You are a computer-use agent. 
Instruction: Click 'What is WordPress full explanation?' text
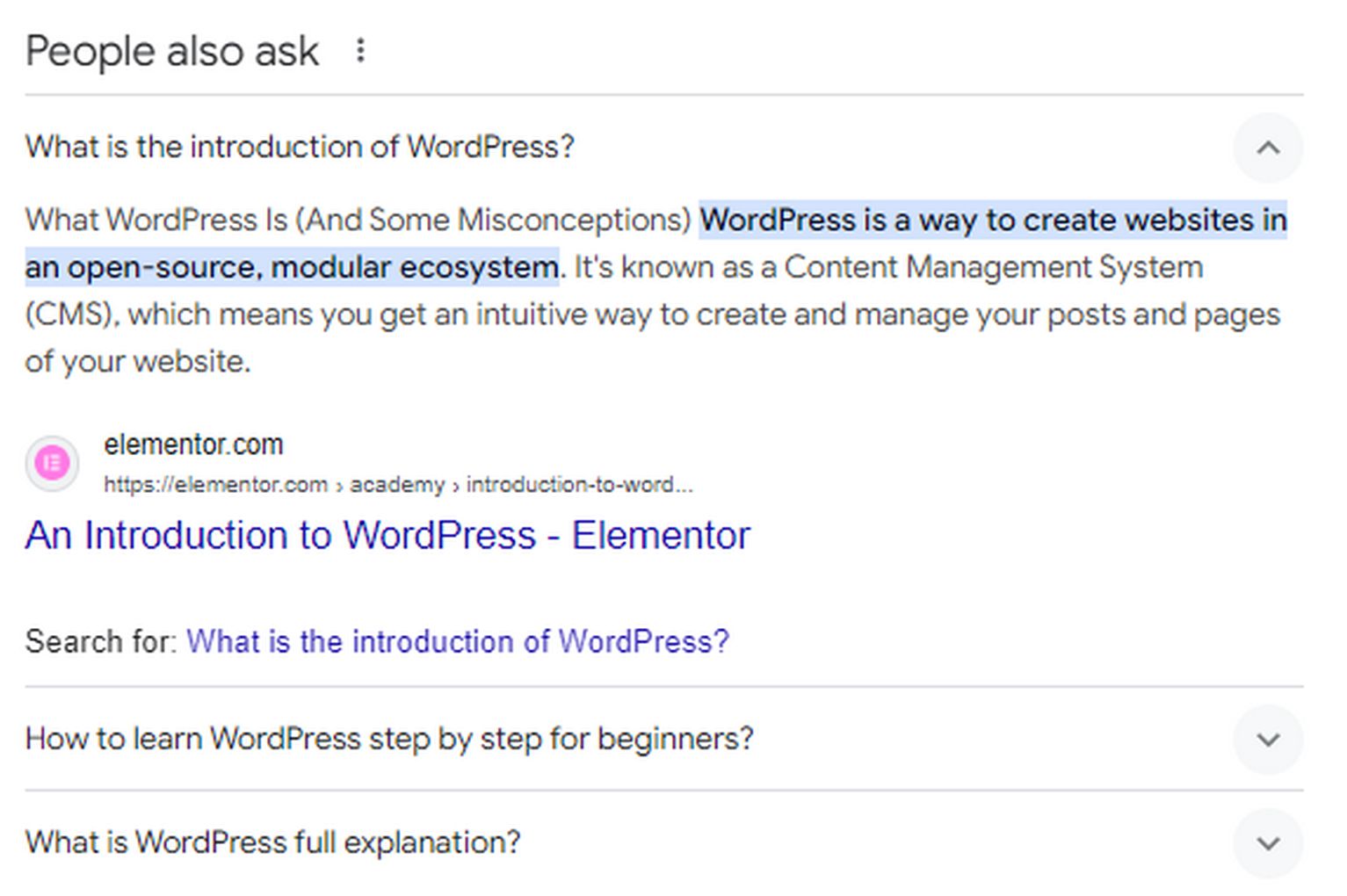(273, 842)
